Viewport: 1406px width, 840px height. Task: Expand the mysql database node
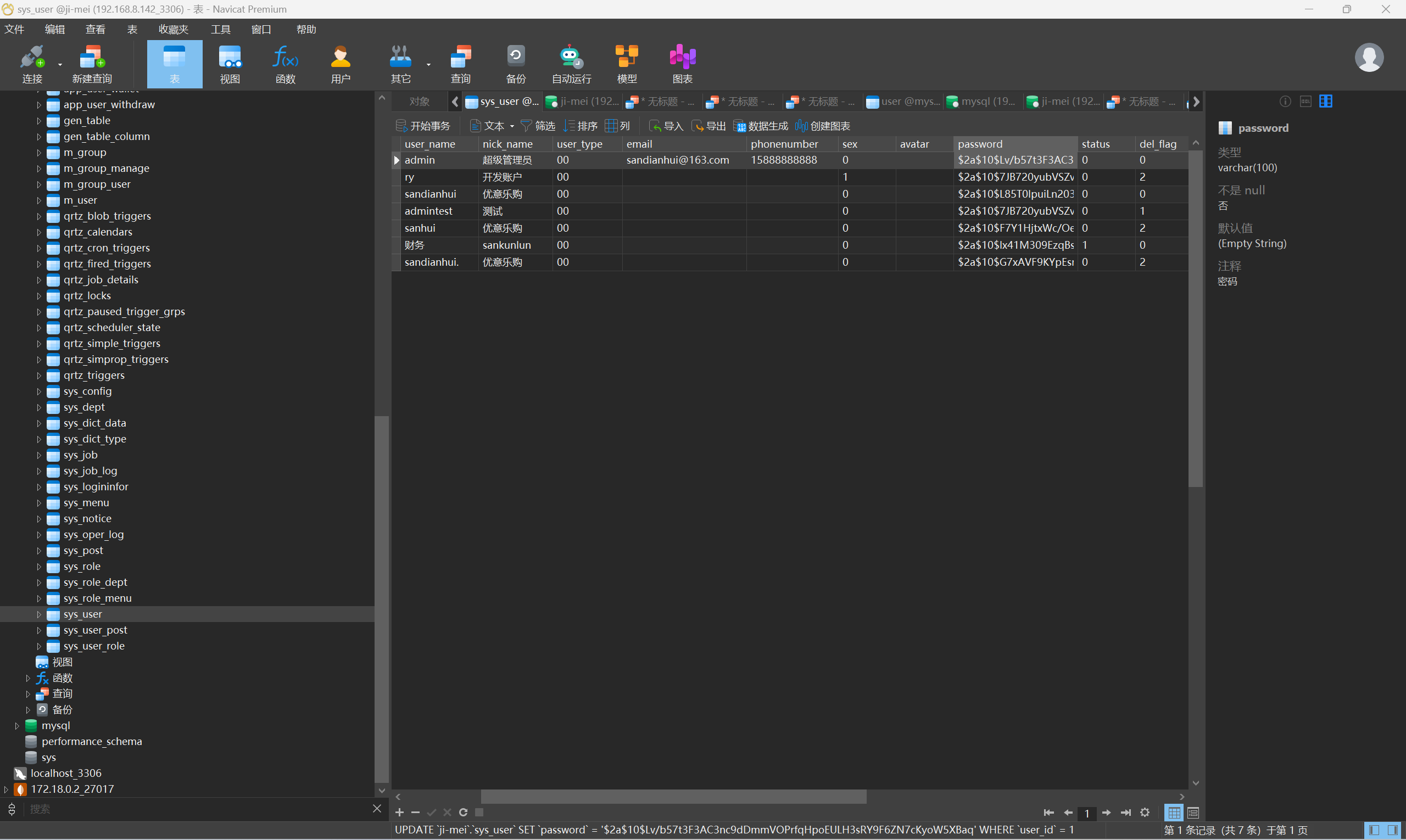pyautogui.click(x=17, y=726)
